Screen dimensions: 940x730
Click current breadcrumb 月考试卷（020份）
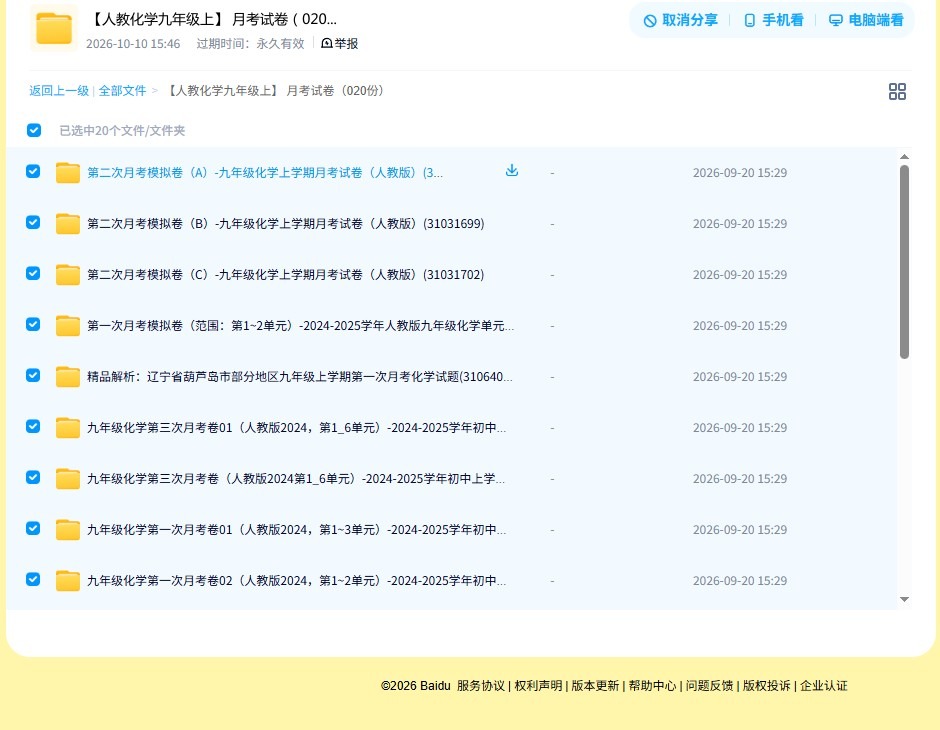(x=275, y=91)
